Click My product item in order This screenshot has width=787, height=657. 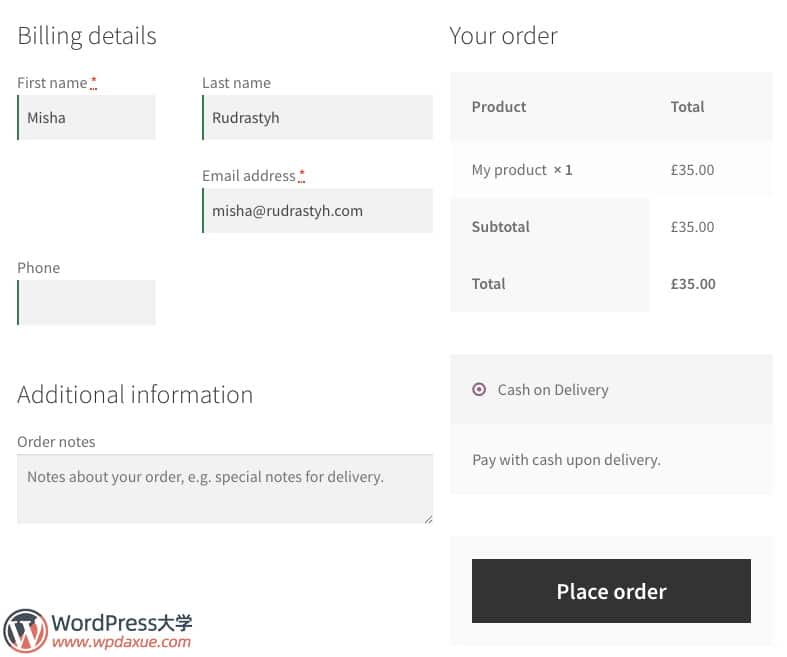coord(509,170)
